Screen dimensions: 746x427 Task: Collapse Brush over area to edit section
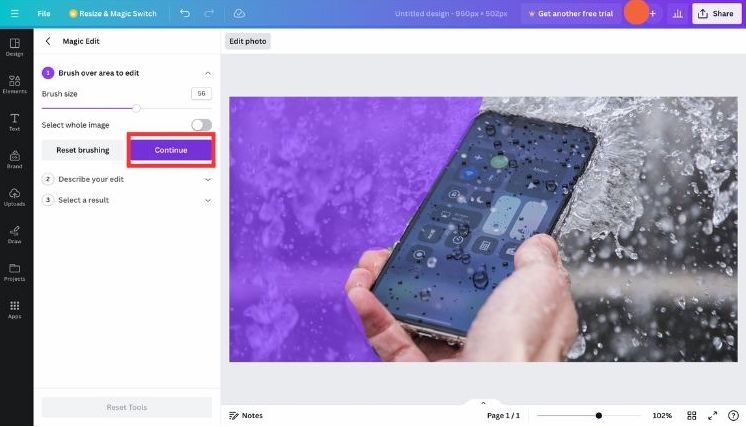208,73
